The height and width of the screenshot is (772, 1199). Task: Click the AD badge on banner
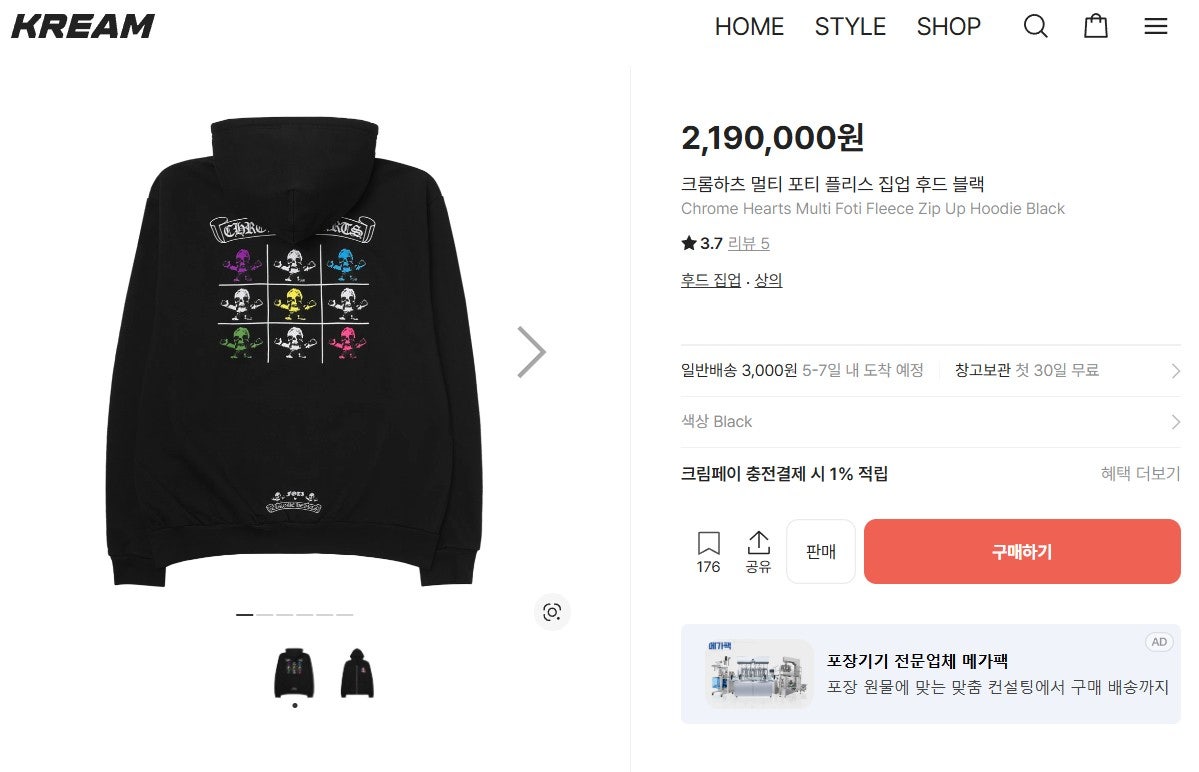[1159, 642]
